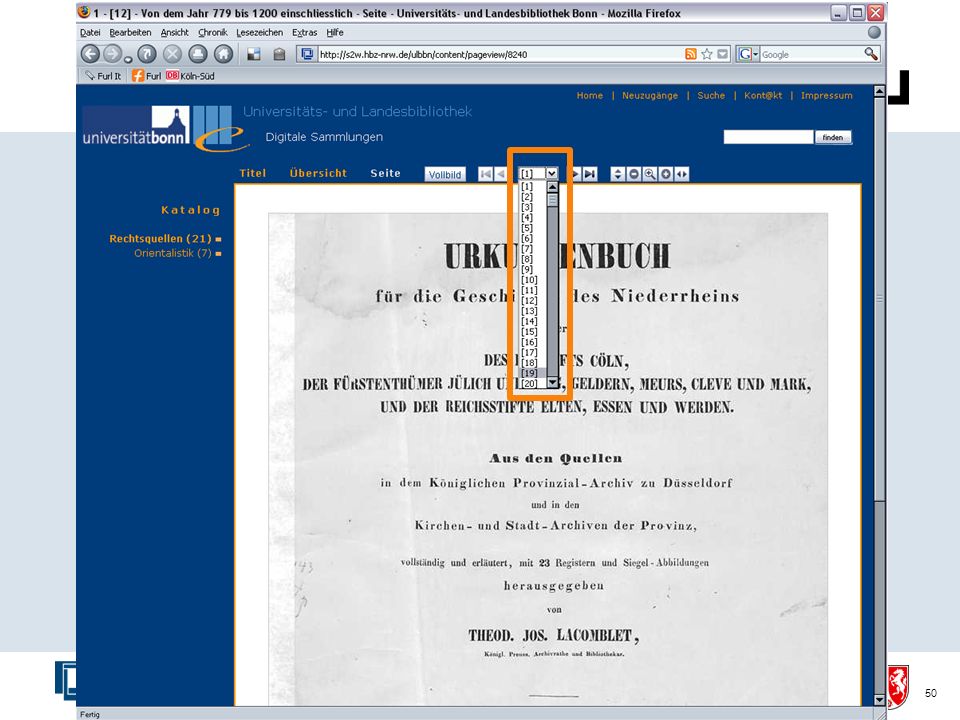Viewport: 960px width, 720px height.
Task: Click the browser forward arrow button
Action: tap(112, 54)
